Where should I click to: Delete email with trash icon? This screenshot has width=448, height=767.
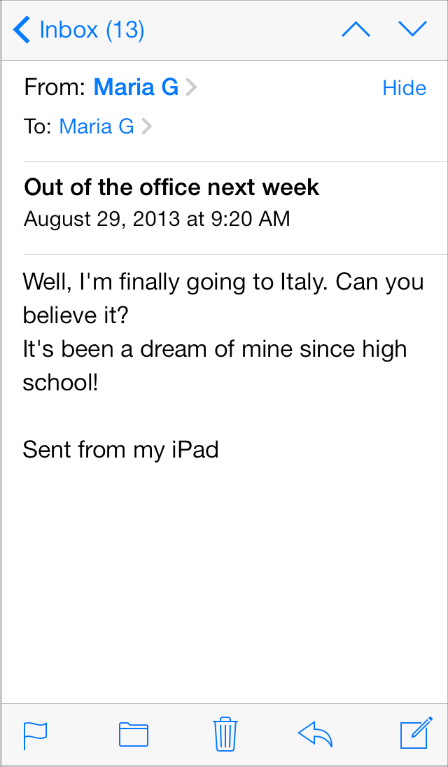(225, 733)
